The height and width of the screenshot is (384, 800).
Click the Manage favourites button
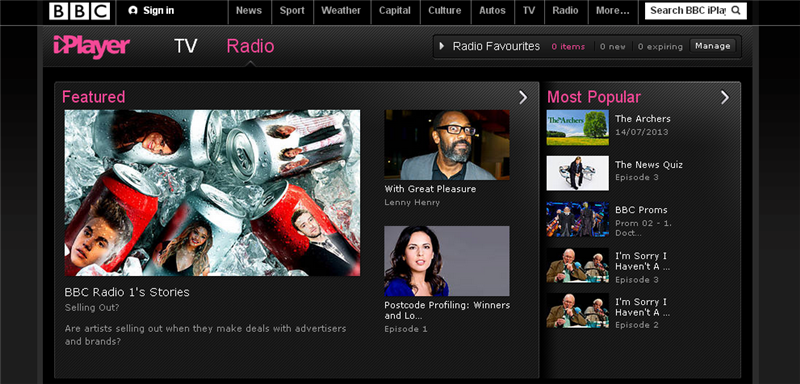pyautogui.click(x=713, y=46)
